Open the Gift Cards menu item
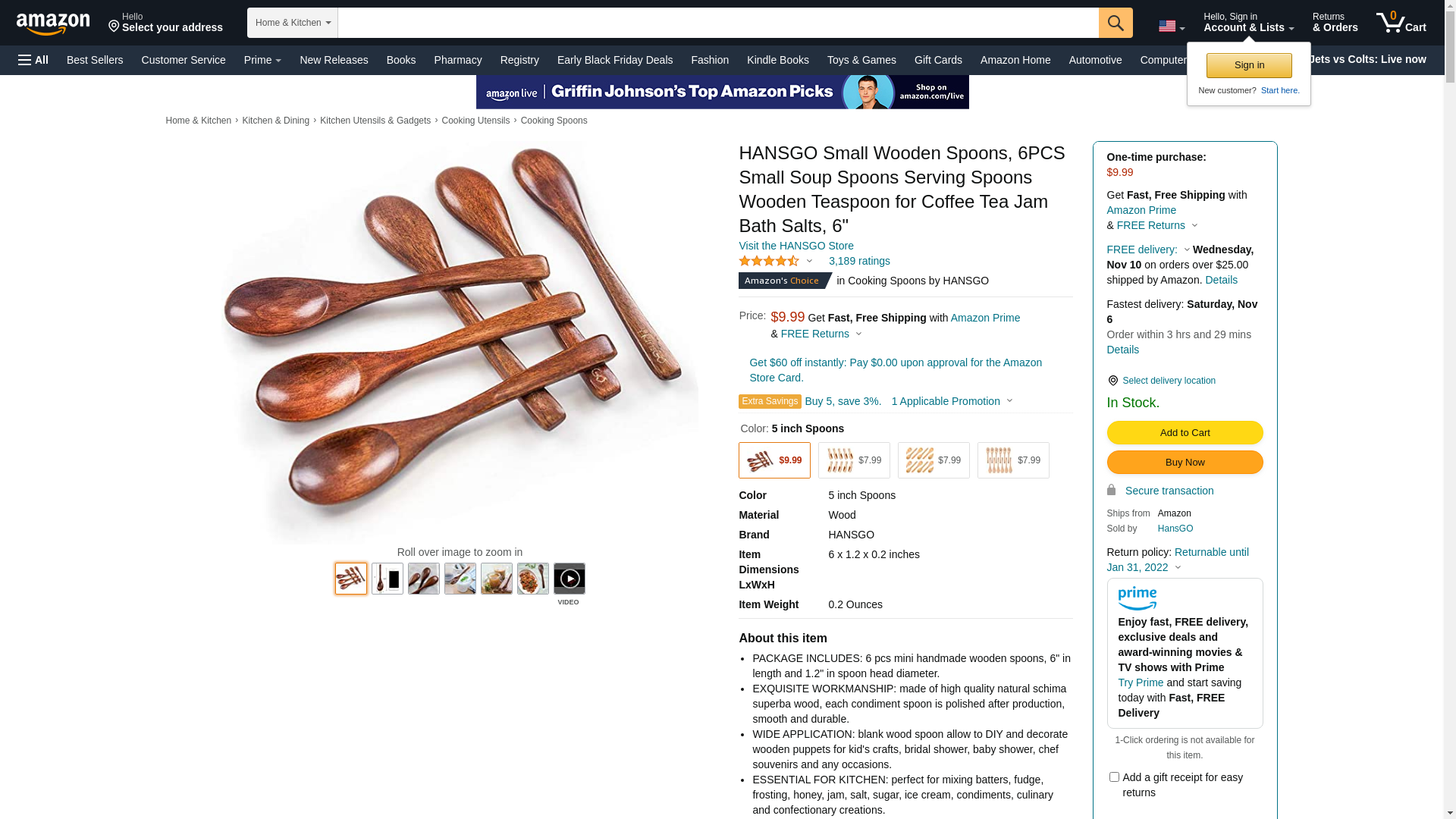The height and width of the screenshot is (819, 1456). [938, 60]
